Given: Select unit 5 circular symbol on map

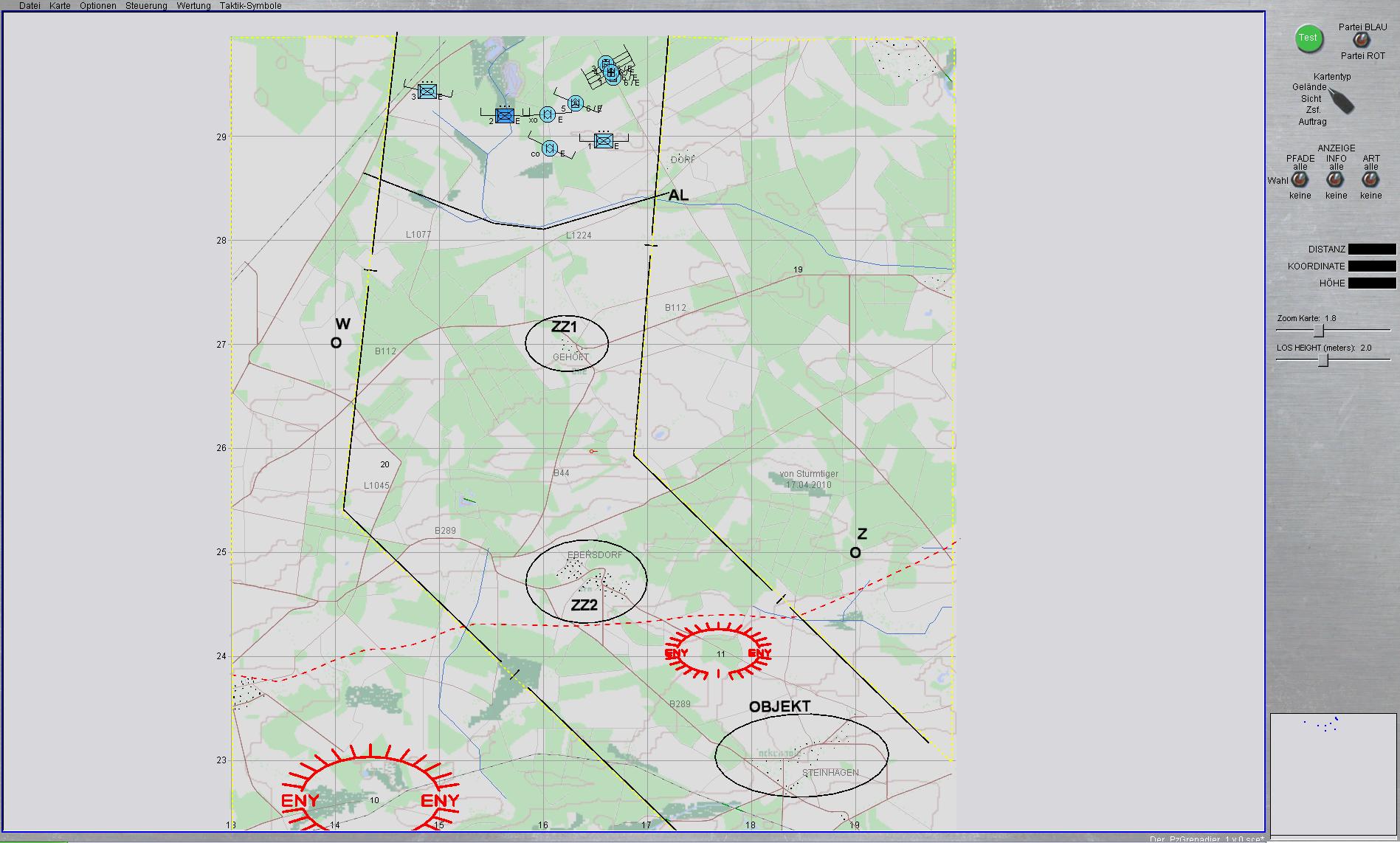Looking at the screenshot, I should (x=576, y=103).
